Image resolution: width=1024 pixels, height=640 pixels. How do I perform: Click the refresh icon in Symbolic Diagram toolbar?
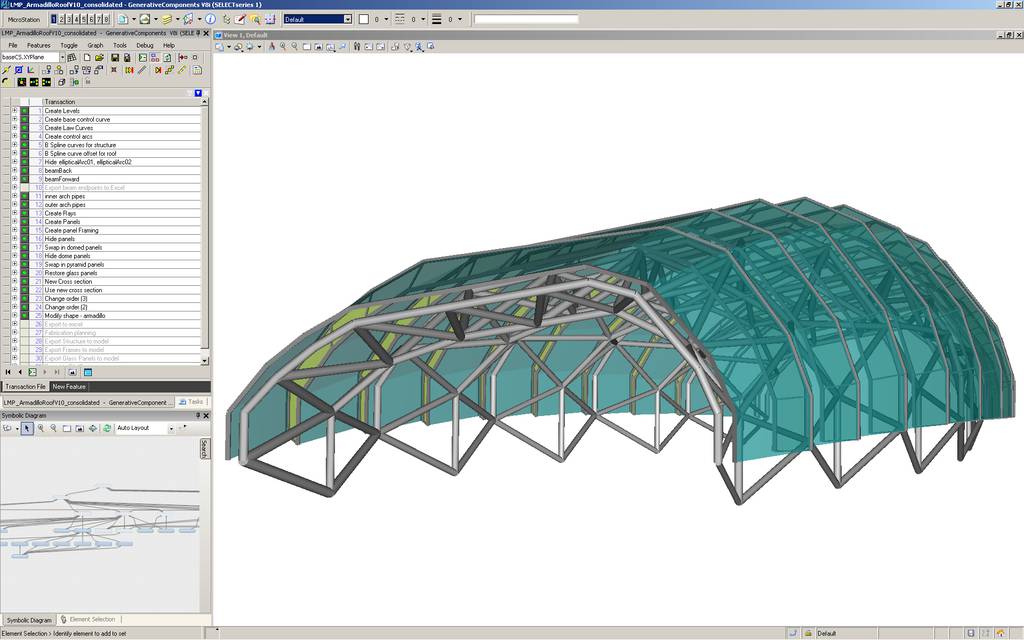[106, 428]
